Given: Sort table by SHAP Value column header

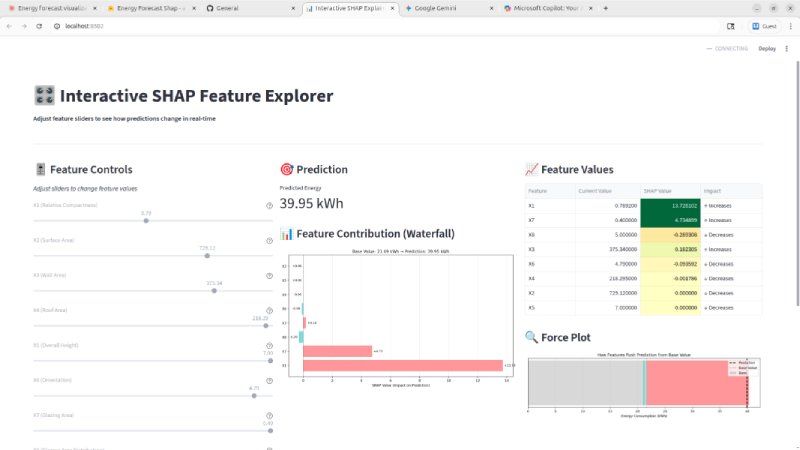Looking at the screenshot, I should 656,189.
